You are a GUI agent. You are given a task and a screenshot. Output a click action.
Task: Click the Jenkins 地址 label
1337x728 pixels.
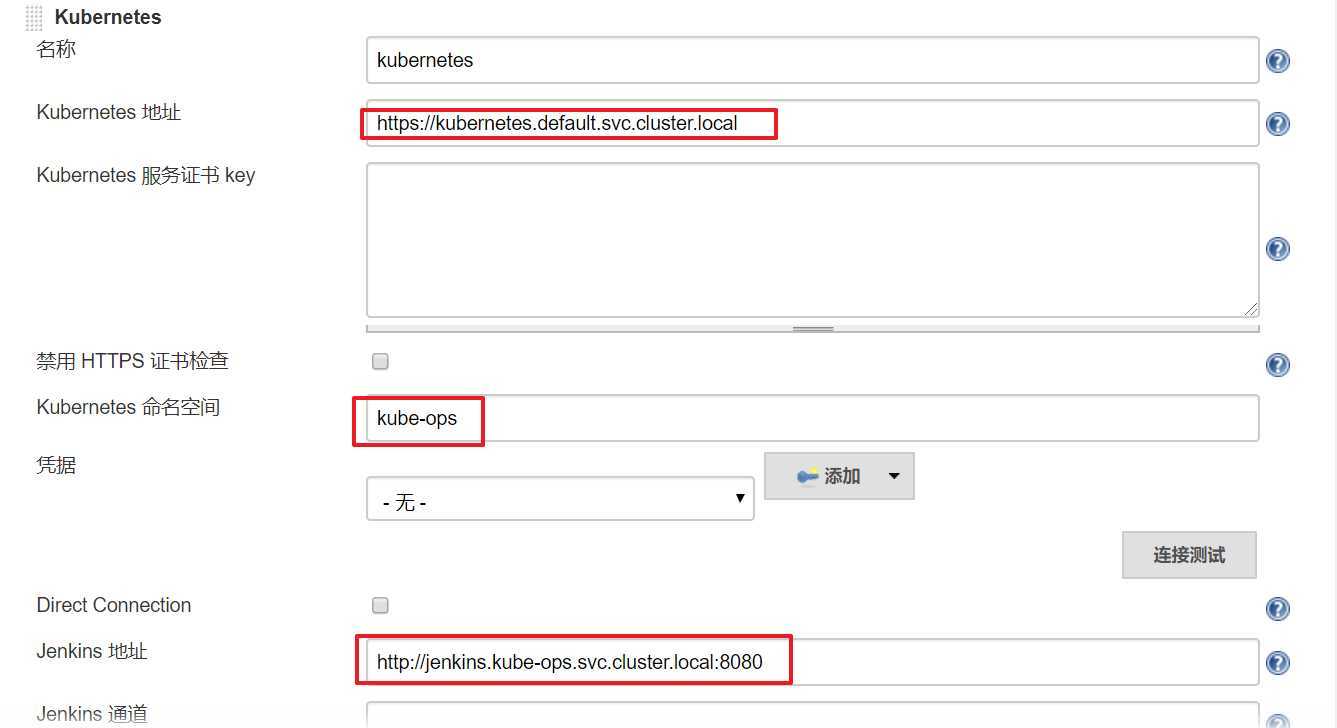pos(92,651)
